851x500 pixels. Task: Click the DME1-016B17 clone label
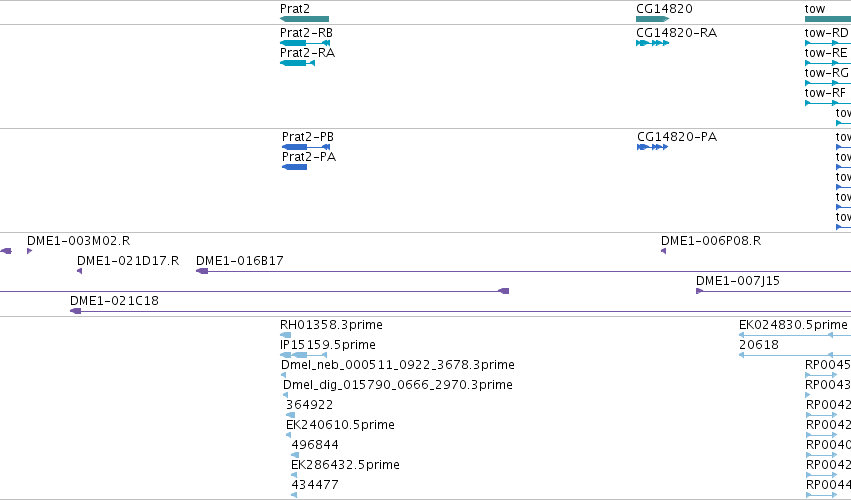coord(239,261)
